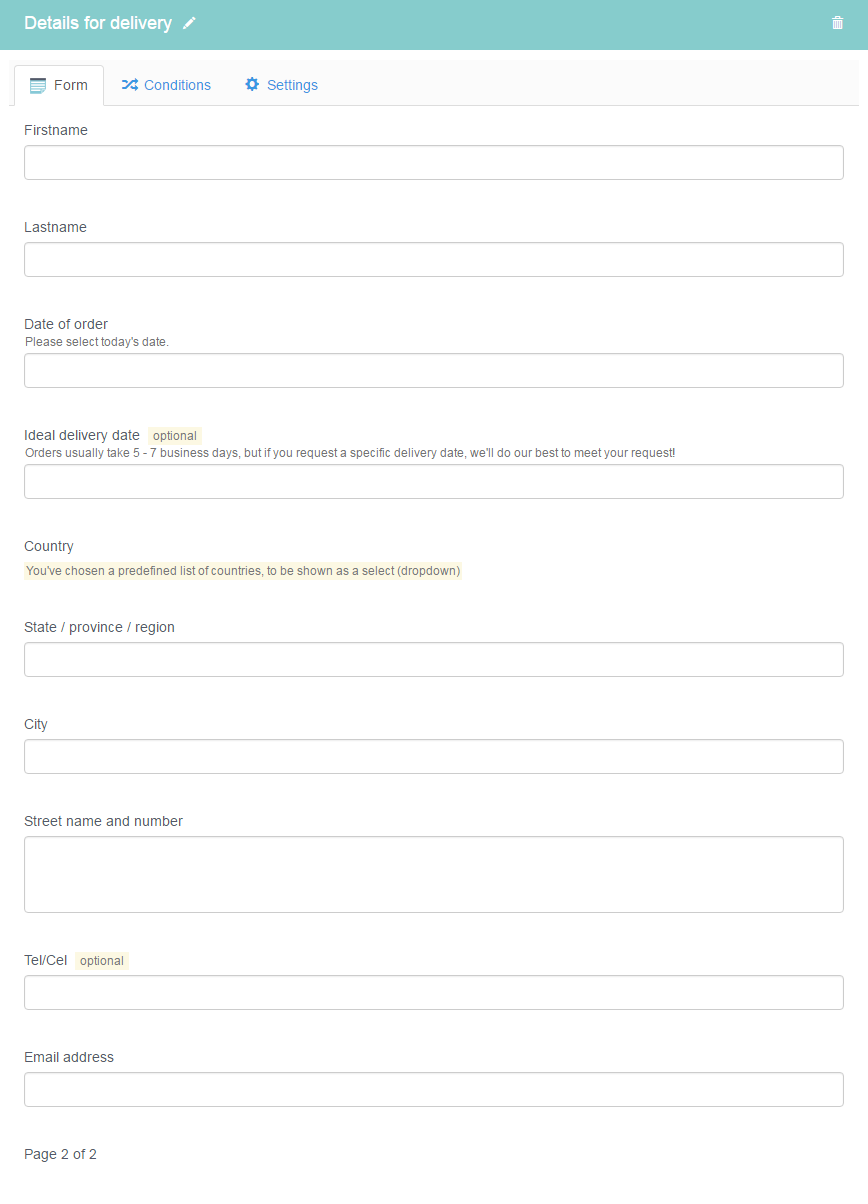Image resolution: width=868 pixels, height=1204 pixels.
Task: Click the Firstname input field
Action: tap(434, 163)
